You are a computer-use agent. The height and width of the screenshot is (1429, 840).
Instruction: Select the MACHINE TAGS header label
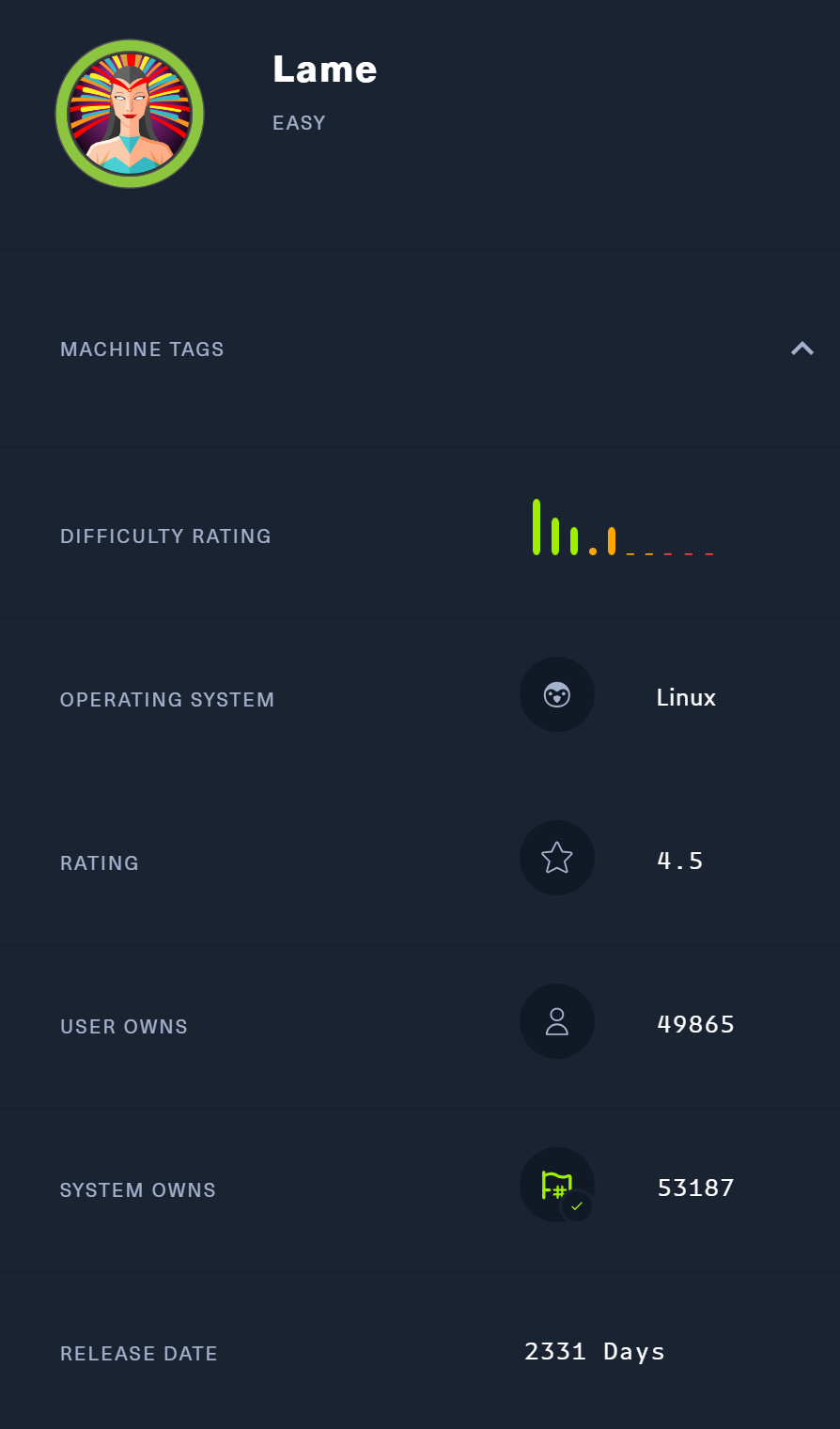[142, 349]
